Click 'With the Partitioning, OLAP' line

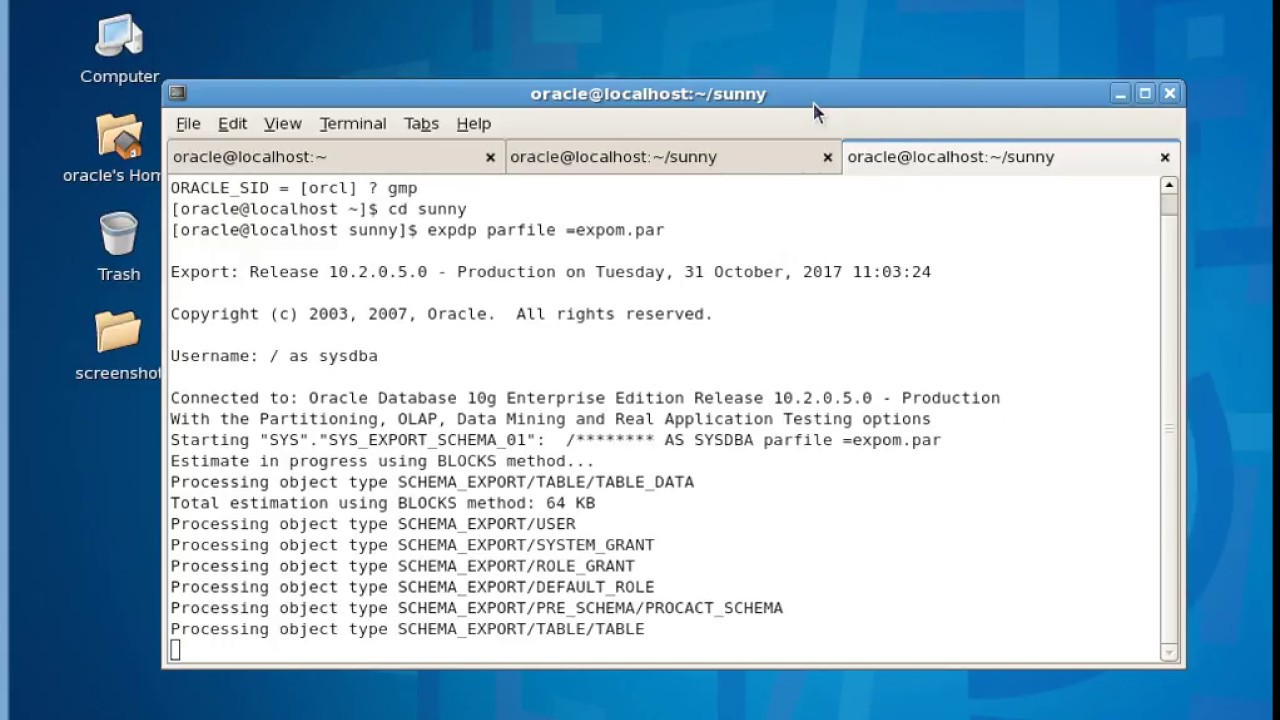point(550,419)
